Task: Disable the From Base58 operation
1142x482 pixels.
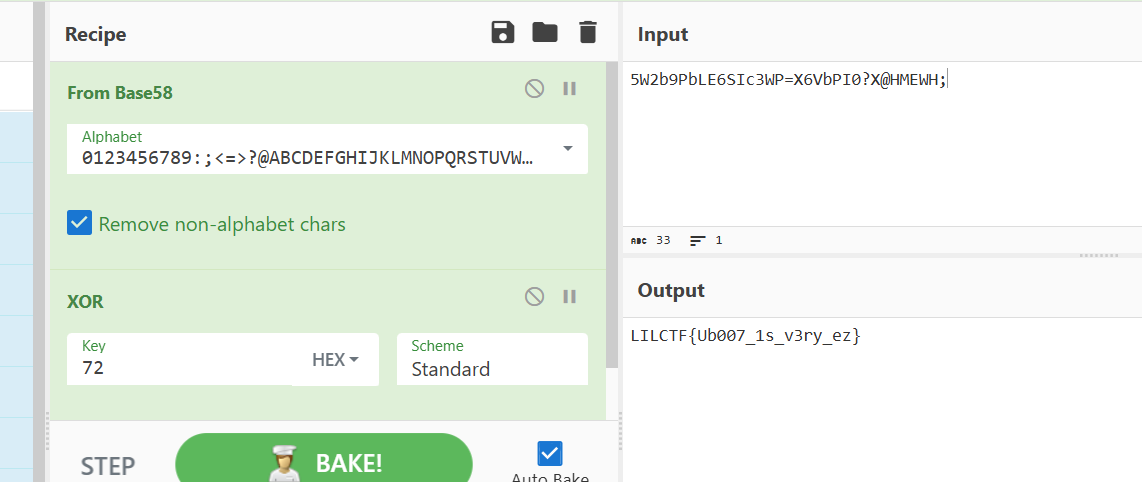Action: (x=535, y=89)
